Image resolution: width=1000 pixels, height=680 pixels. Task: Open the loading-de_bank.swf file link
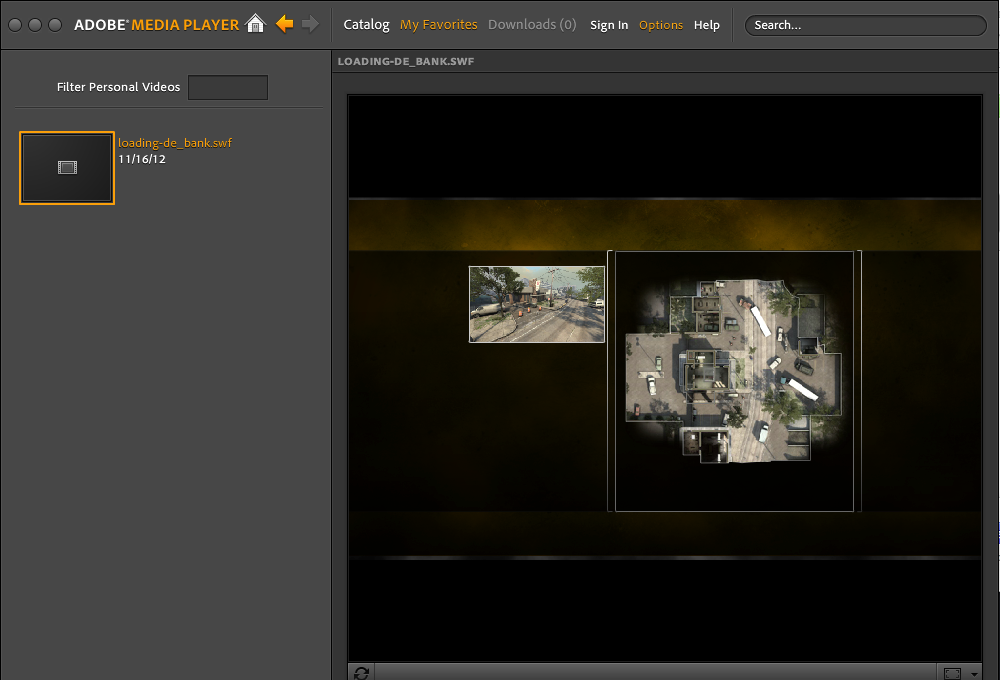pos(175,143)
